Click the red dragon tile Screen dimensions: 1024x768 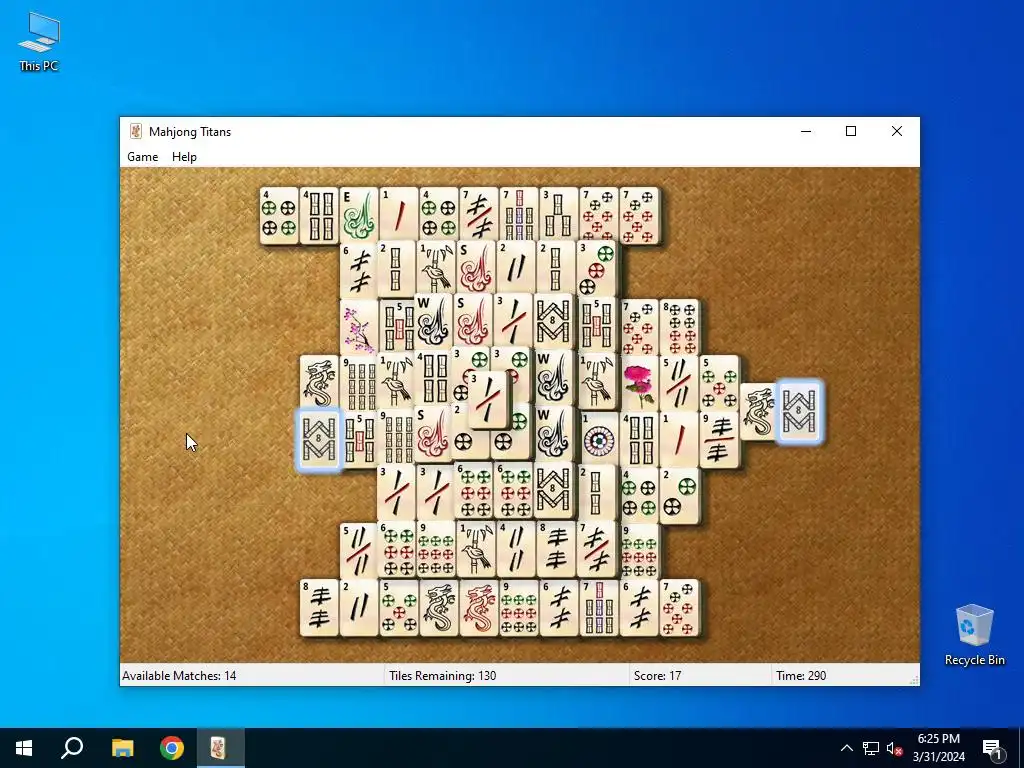[479, 608]
